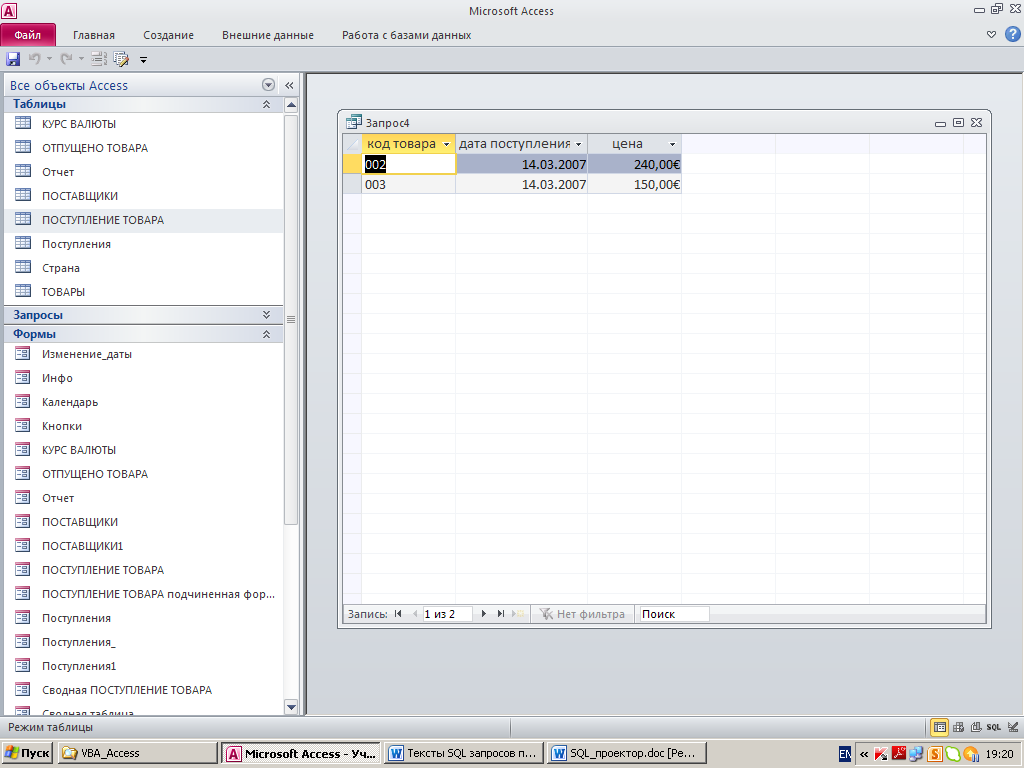The image size is (1024, 768).
Task: Click the navigation pane scroll up arrow
Action: pyautogui.click(x=291, y=105)
